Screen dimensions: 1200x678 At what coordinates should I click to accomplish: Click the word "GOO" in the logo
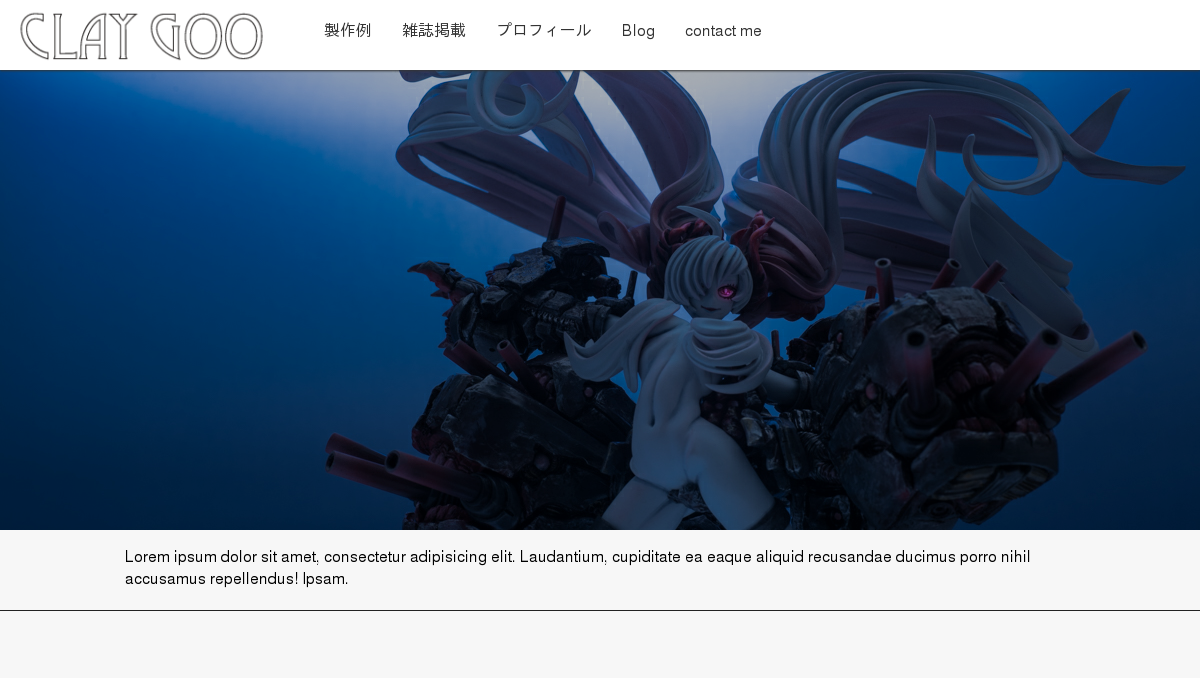(x=207, y=36)
